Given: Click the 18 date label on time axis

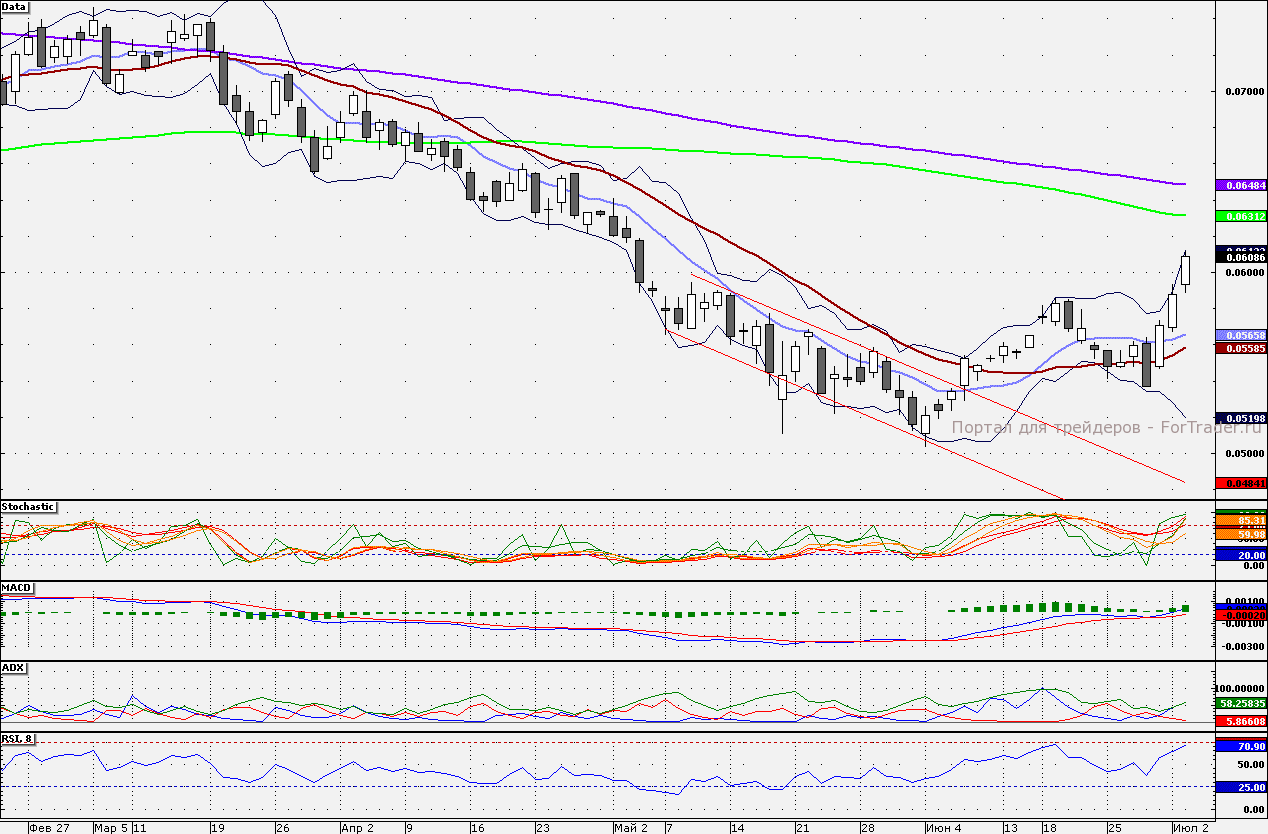Looking at the screenshot, I should coord(1049,828).
